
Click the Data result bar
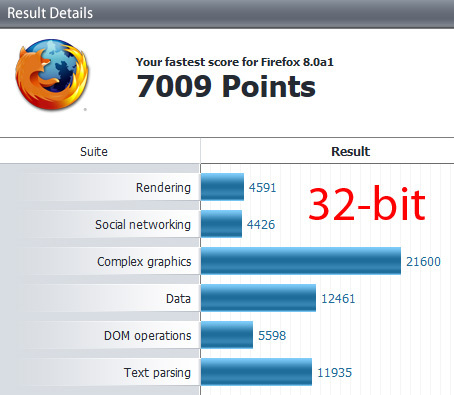click(258, 298)
